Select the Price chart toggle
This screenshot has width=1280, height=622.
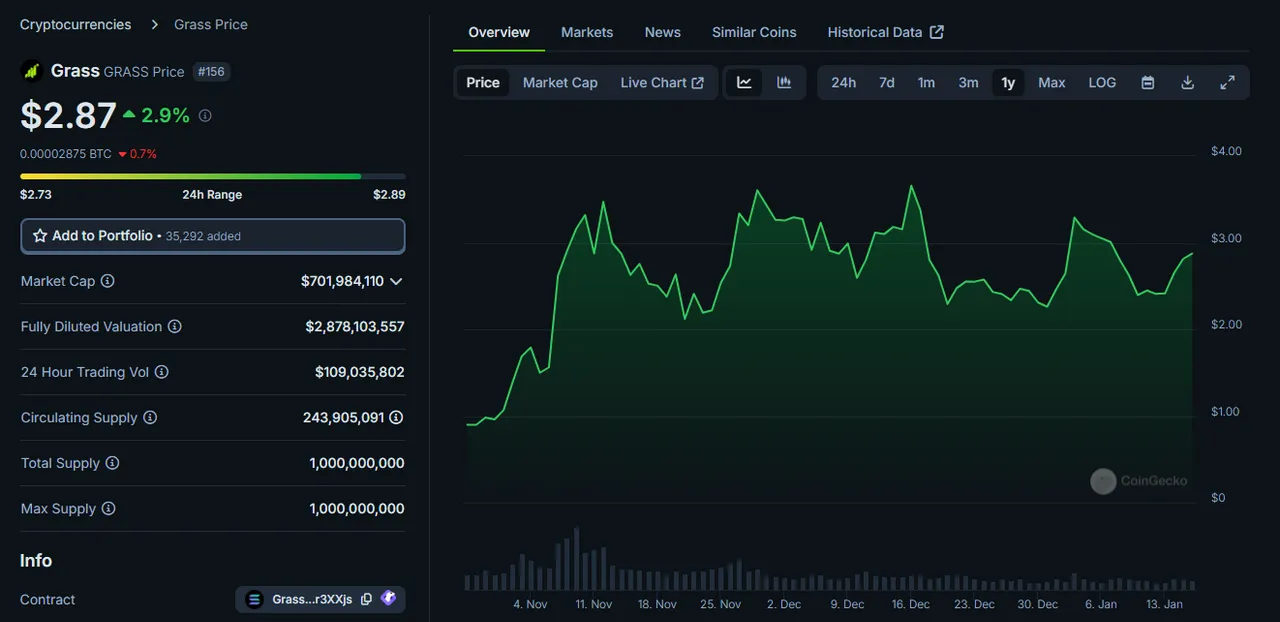483,83
